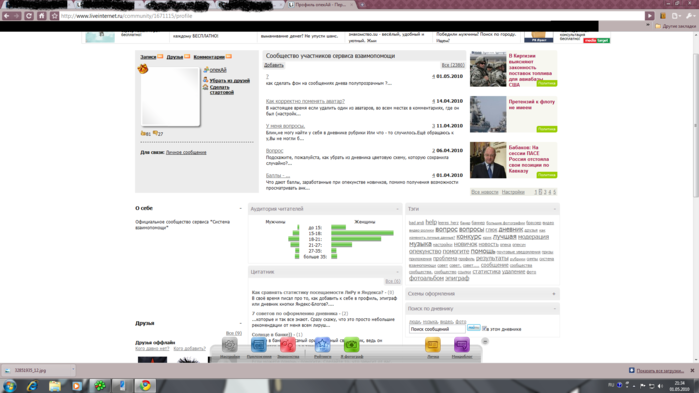
Task: Launch Chrome from the Windows taskbar
Action: (x=145, y=385)
